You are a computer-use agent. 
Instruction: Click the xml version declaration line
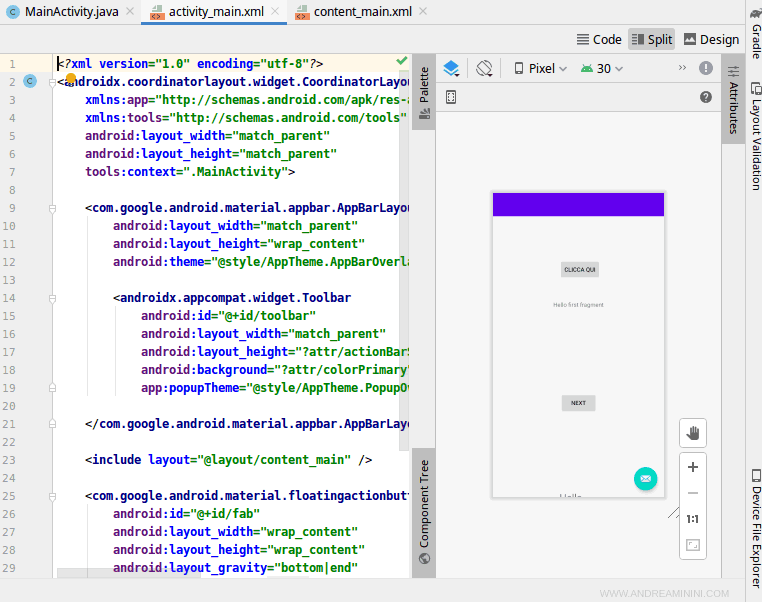pos(190,64)
